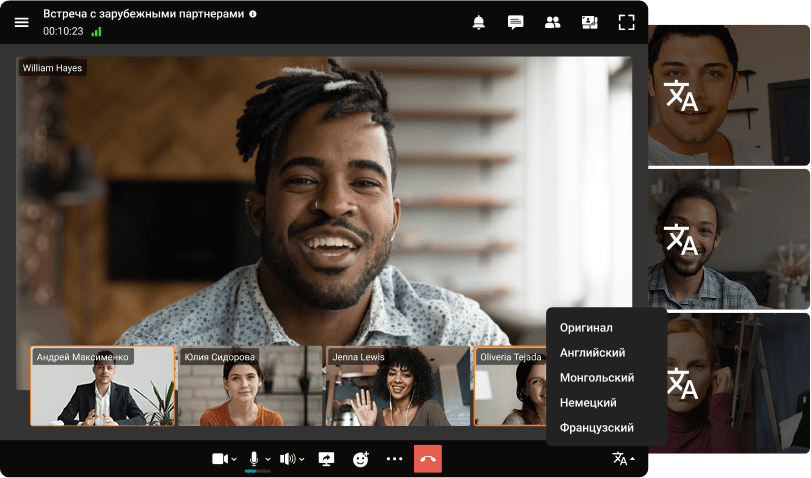Show the participants list
Image resolution: width=811 pixels, height=478 pixels.
tap(552, 22)
